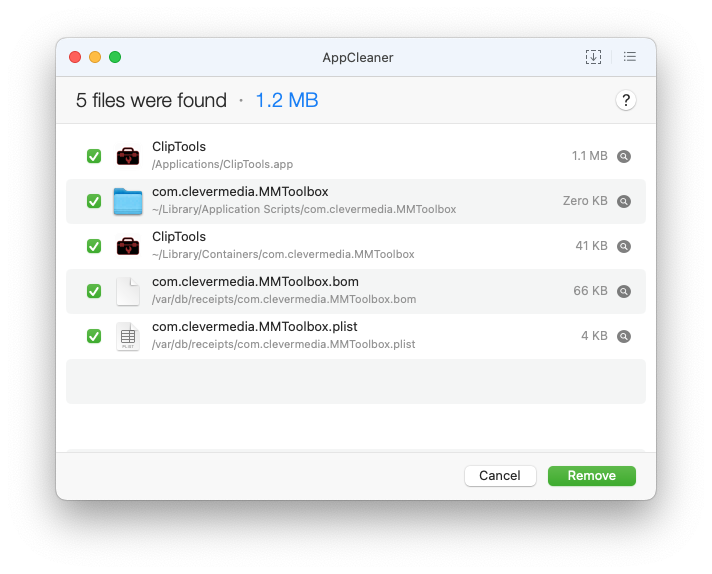Click the green full-screen window button
The width and height of the screenshot is (712, 574).
click(x=115, y=57)
